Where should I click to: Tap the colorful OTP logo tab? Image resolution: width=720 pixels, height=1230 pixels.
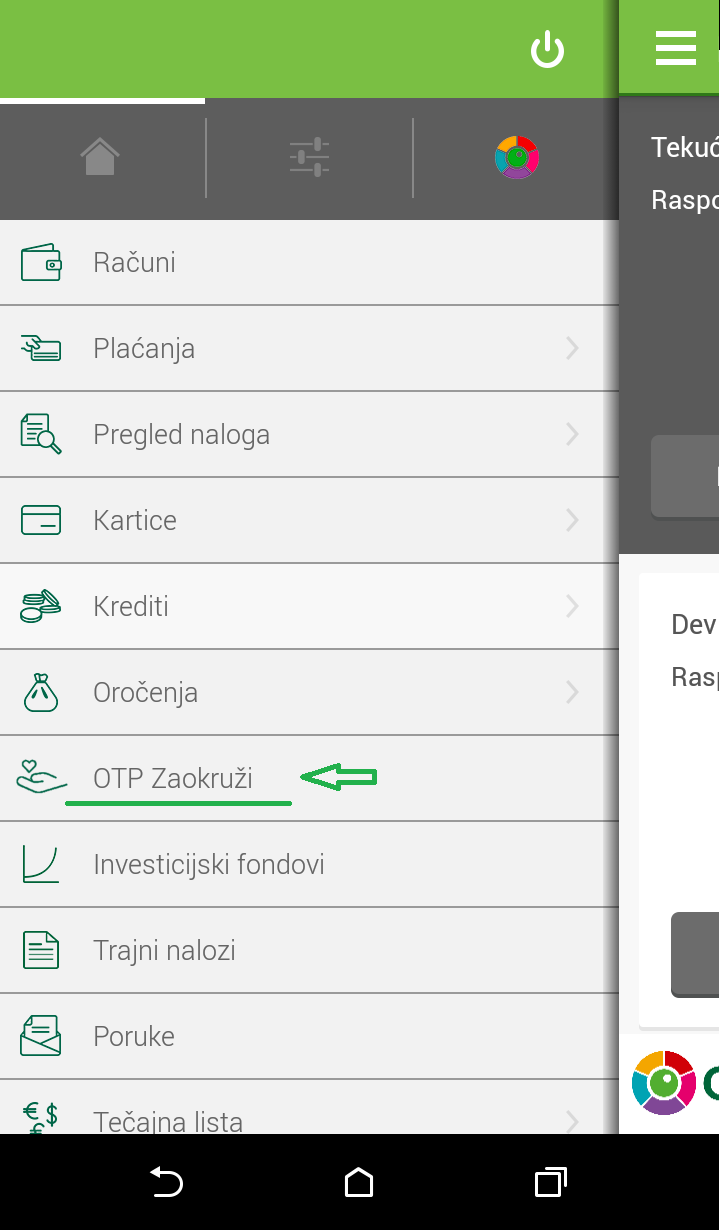(517, 157)
